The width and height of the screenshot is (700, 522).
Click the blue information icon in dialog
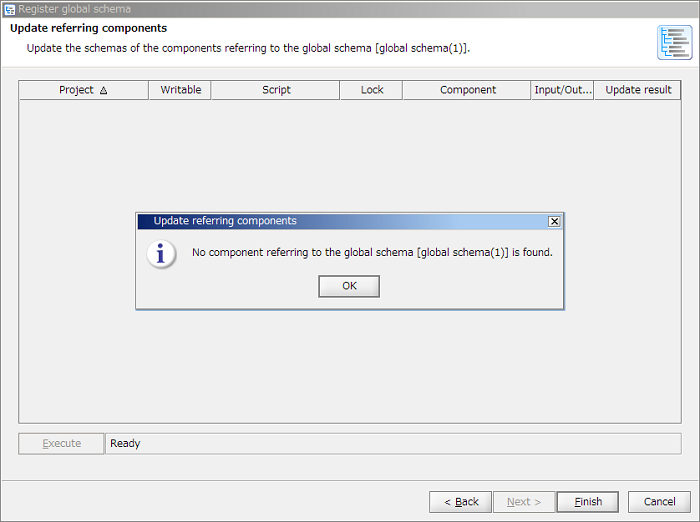coord(161,254)
